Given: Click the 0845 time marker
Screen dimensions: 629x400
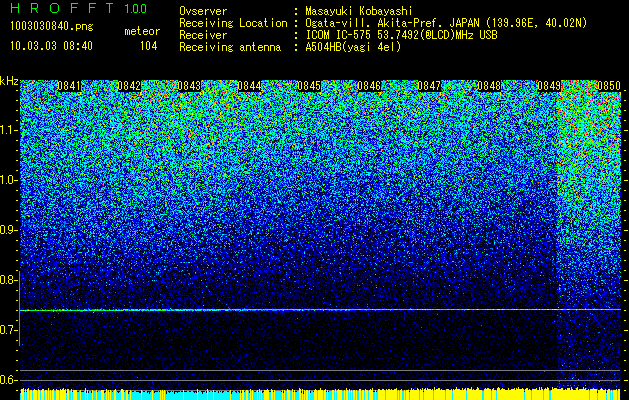Looking at the screenshot, I should [309, 86].
